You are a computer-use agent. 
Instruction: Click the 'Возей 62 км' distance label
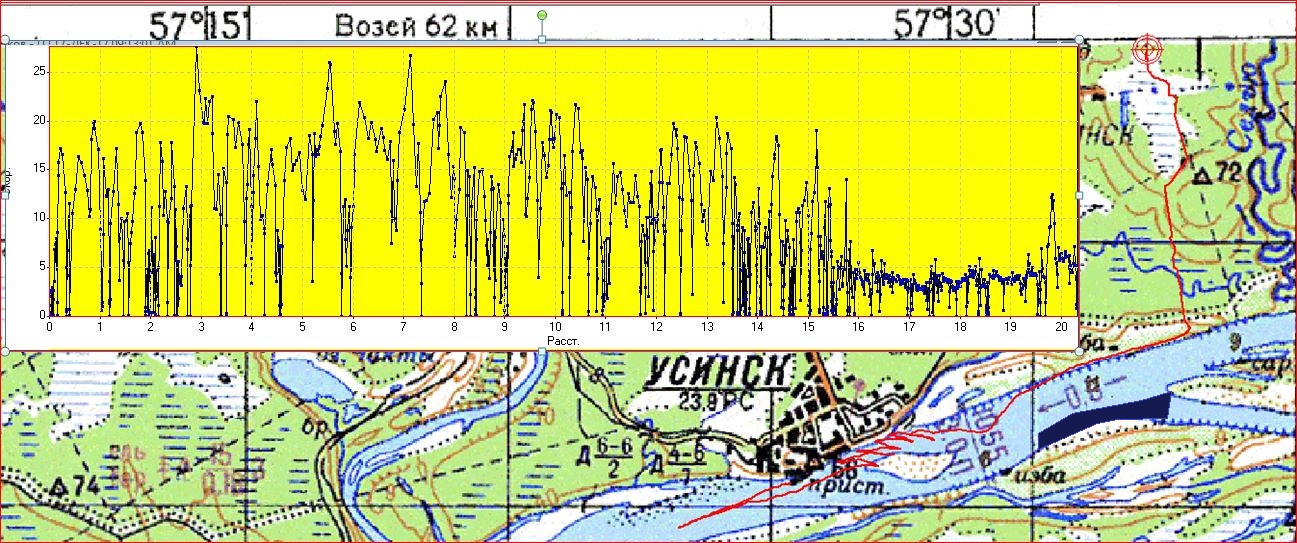point(416,24)
